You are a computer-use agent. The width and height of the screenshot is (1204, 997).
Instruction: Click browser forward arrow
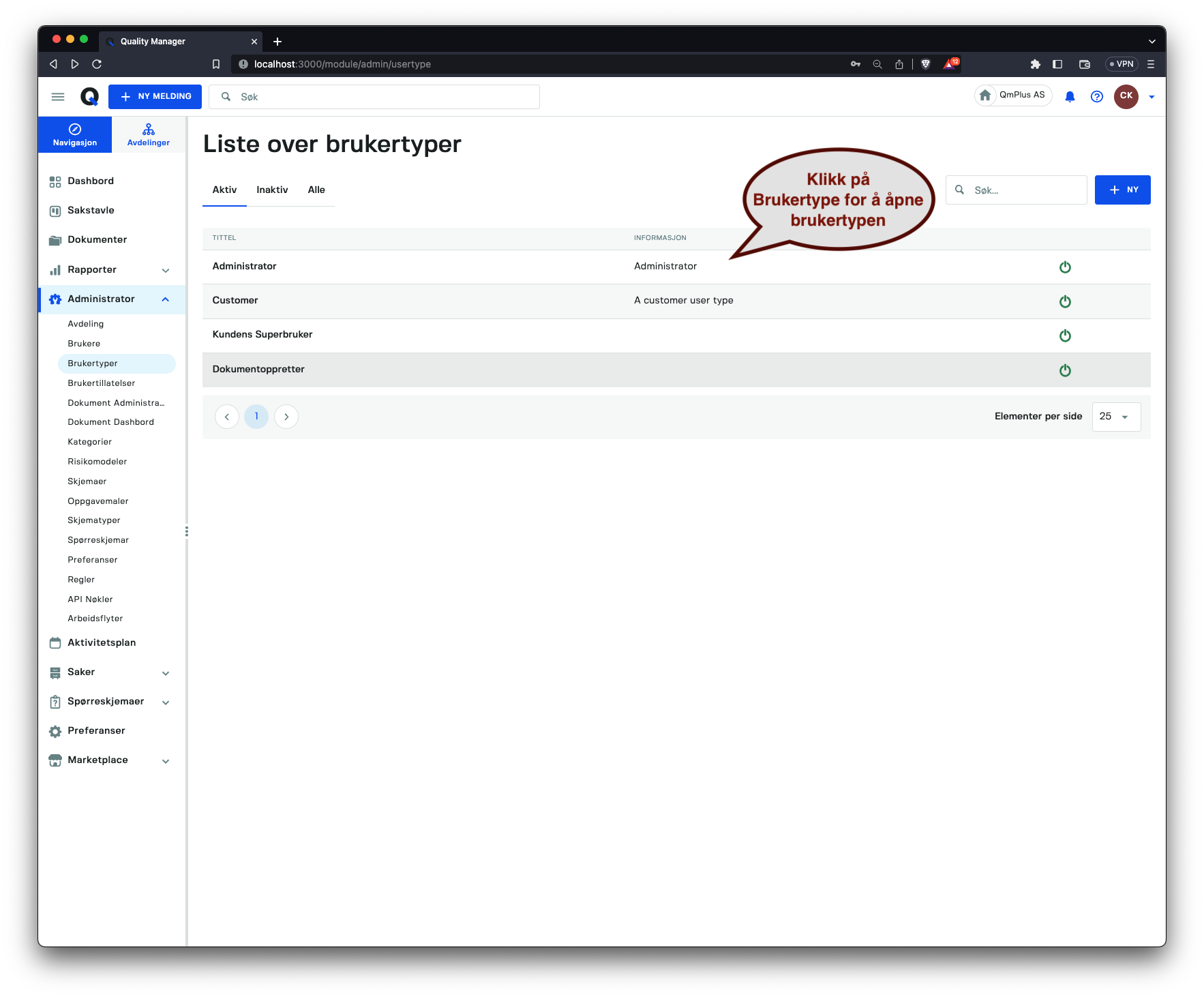[75, 64]
